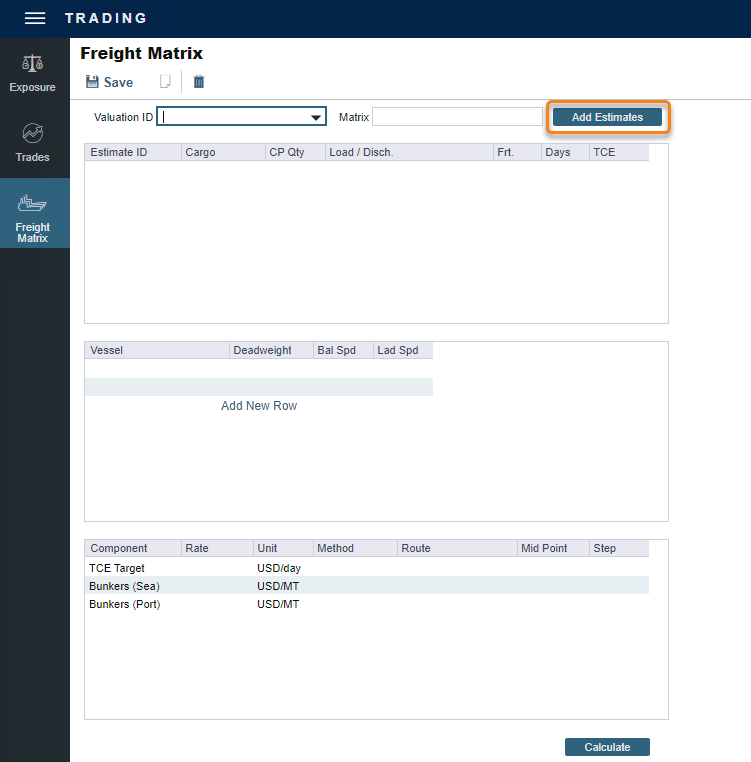The image size is (751, 762).
Task: Click Add New Row in vessel table
Action: tap(259, 406)
